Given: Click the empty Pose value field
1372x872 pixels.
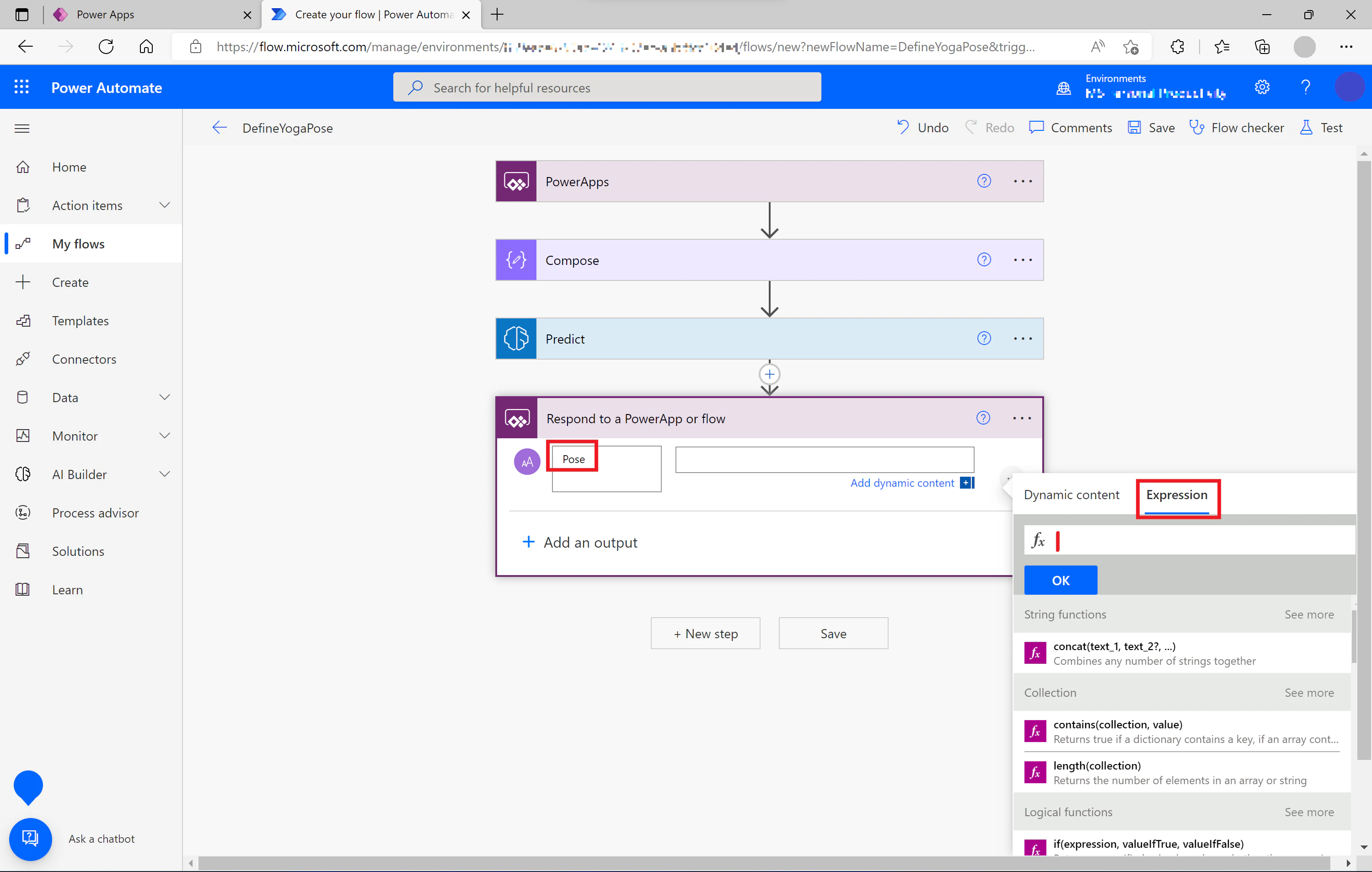Looking at the screenshot, I should pyautogui.click(x=825, y=459).
